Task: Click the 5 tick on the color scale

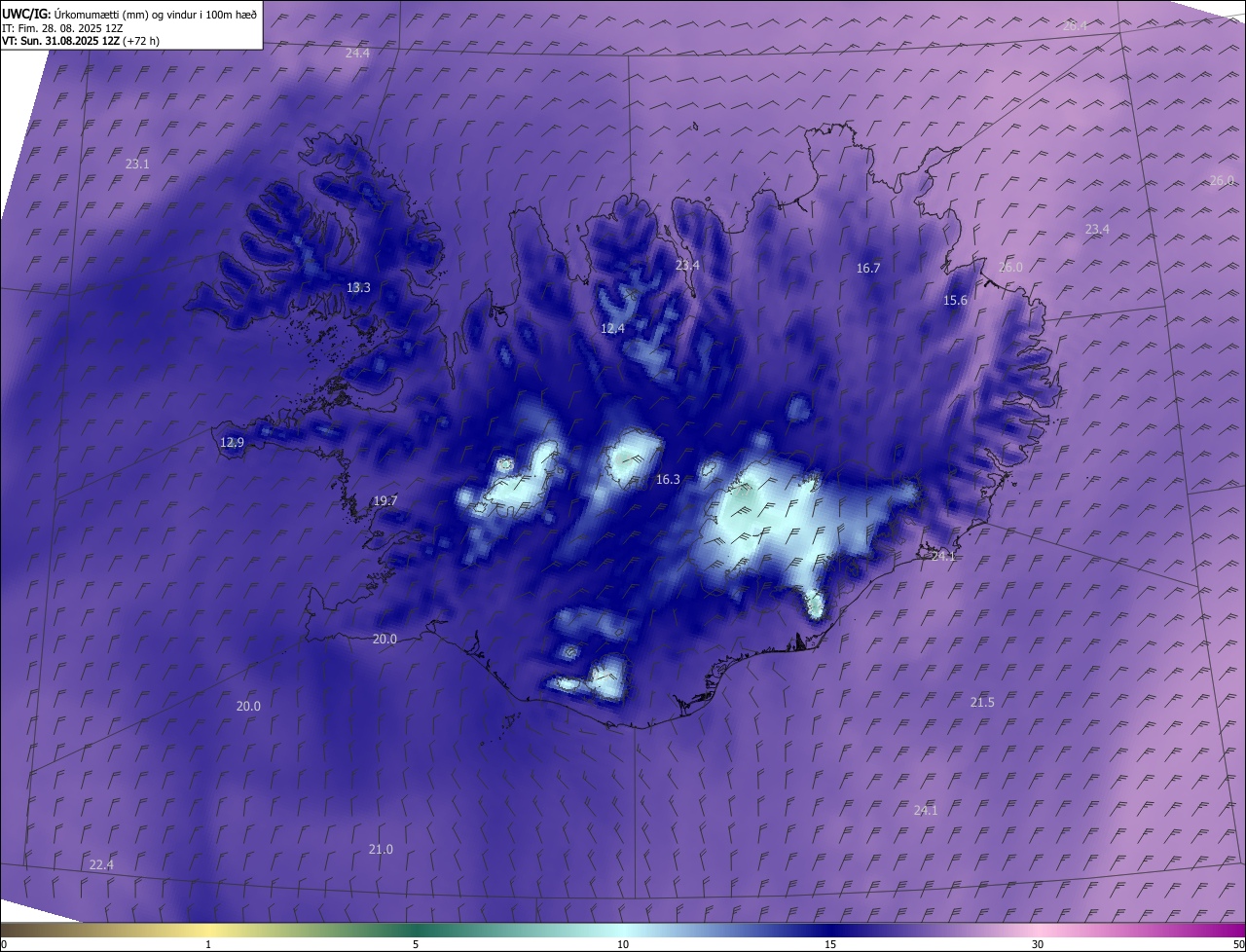Action: click(x=416, y=944)
